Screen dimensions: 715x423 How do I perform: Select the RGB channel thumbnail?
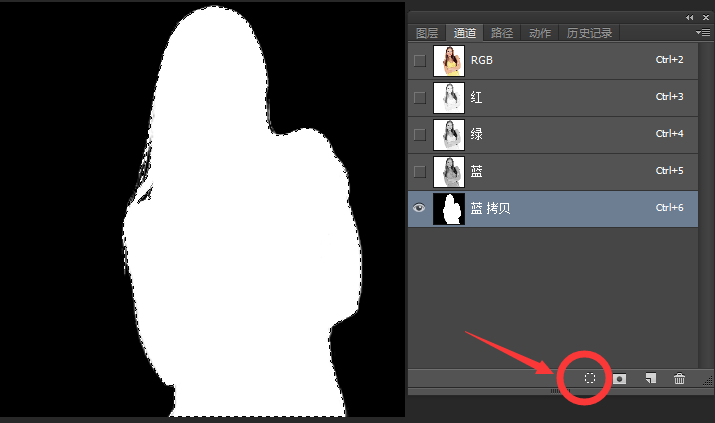click(449, 61)
